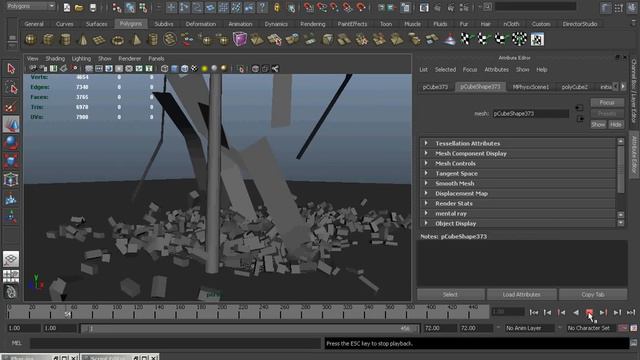The image size is (640, 360).
Task: Toggle the miscellaneous question-mark selection mask
Action: pyautogui.click(x=262, y=7)
